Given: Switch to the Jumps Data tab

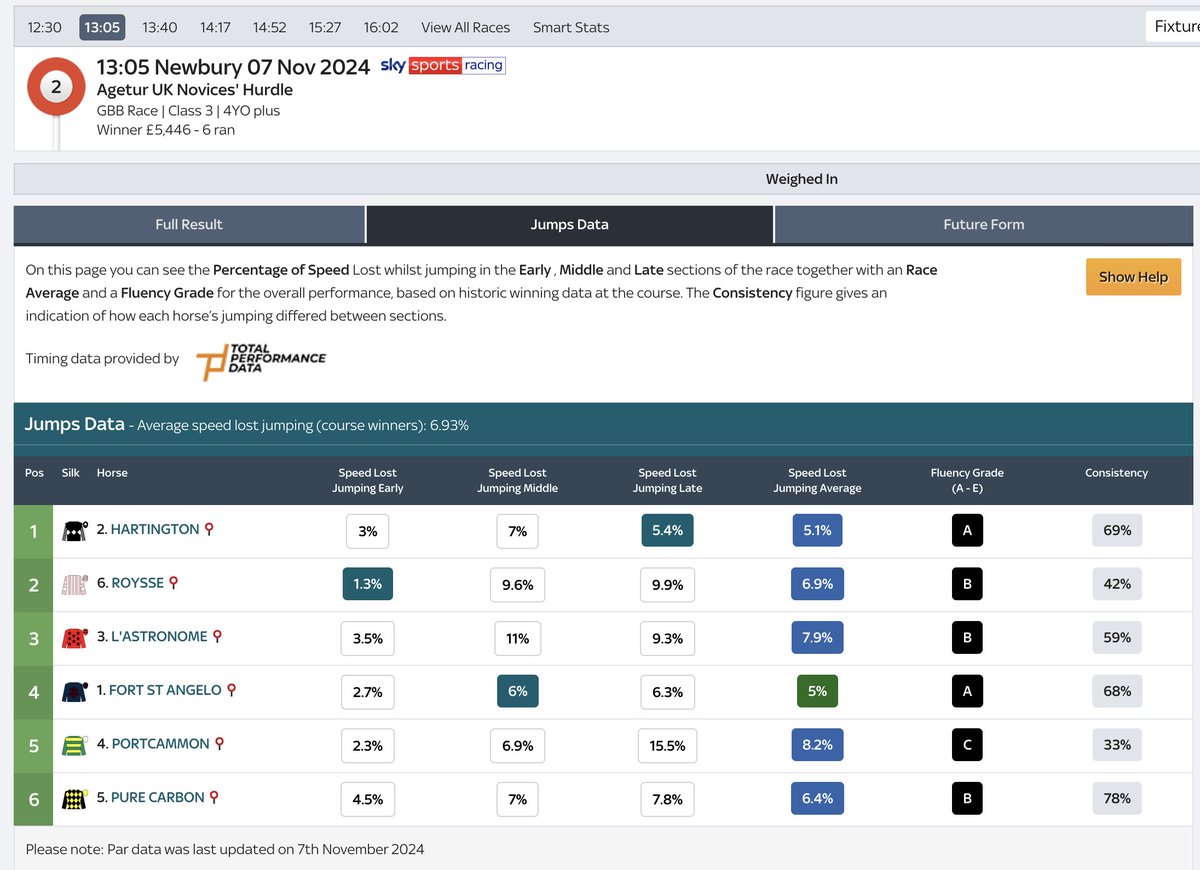Looking at the screenshot, I should [x=570, y=225].
